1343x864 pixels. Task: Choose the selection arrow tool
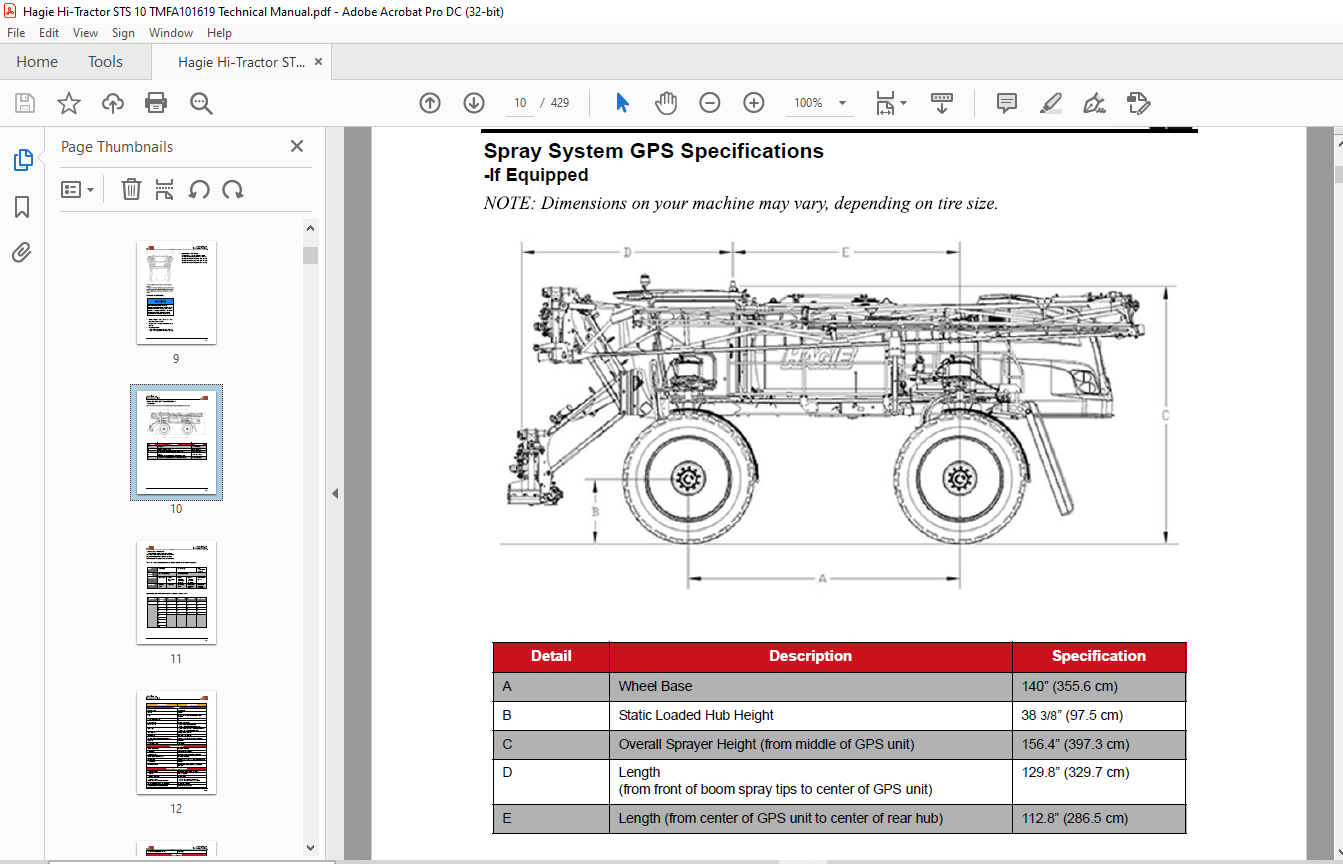tap(622, 103)
